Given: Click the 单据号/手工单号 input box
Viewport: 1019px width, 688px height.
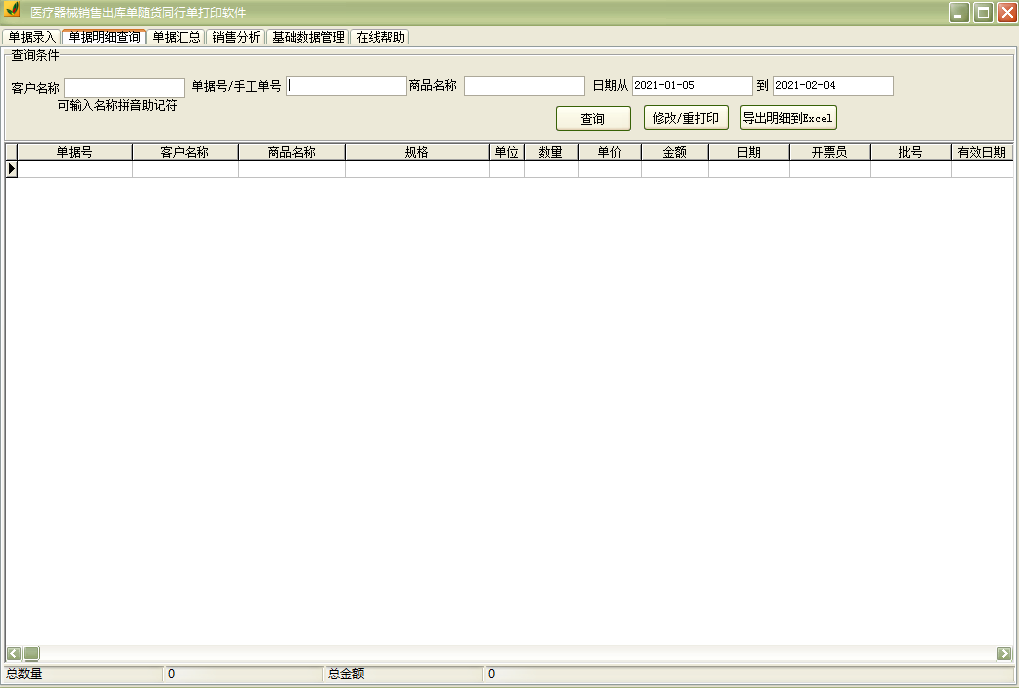Looking at the screenshot, I should coord(345,85).
